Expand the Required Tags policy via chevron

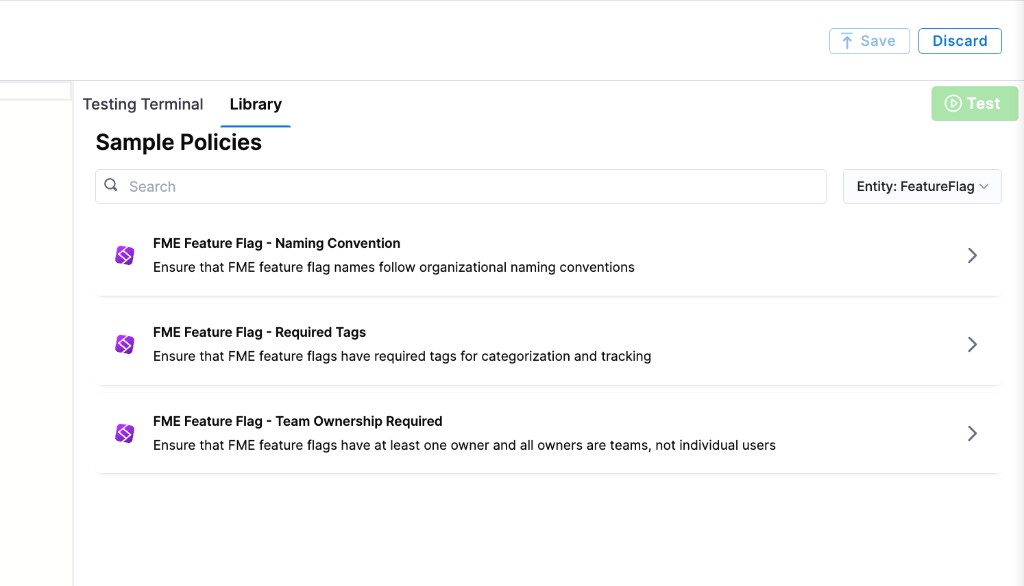click(x=971, y=344)
